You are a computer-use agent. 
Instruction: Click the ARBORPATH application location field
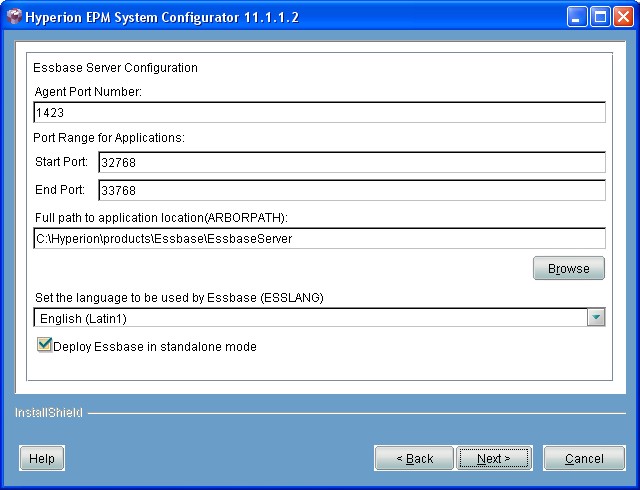(x=319, y=238)
